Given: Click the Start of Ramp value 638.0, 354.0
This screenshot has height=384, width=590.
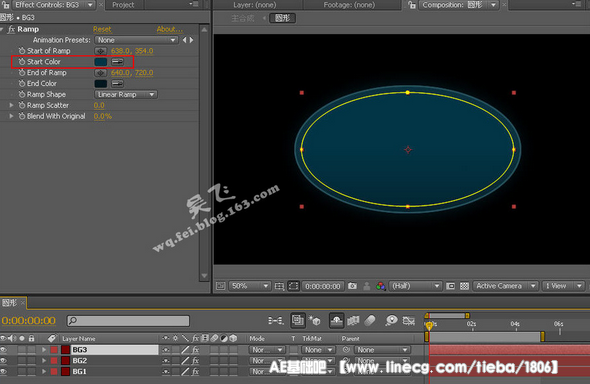Looking at the screenshot, I should tap(132, 51).
